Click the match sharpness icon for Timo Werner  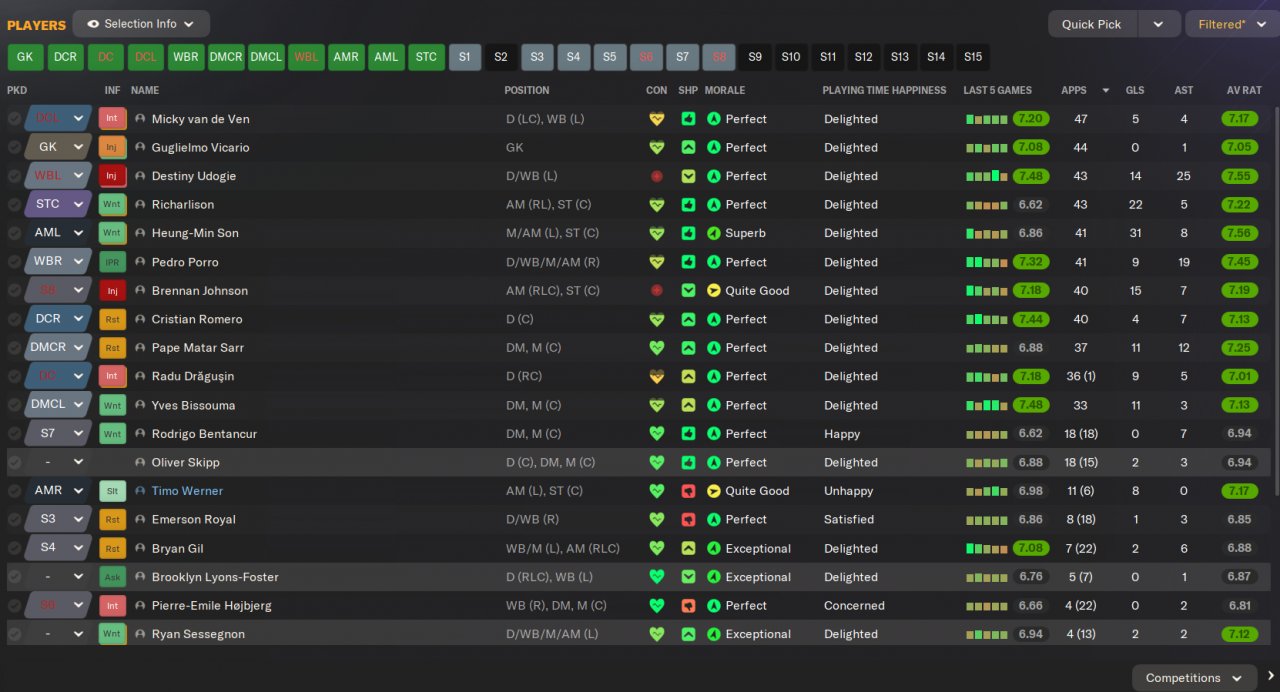click(x=688, y=491)
